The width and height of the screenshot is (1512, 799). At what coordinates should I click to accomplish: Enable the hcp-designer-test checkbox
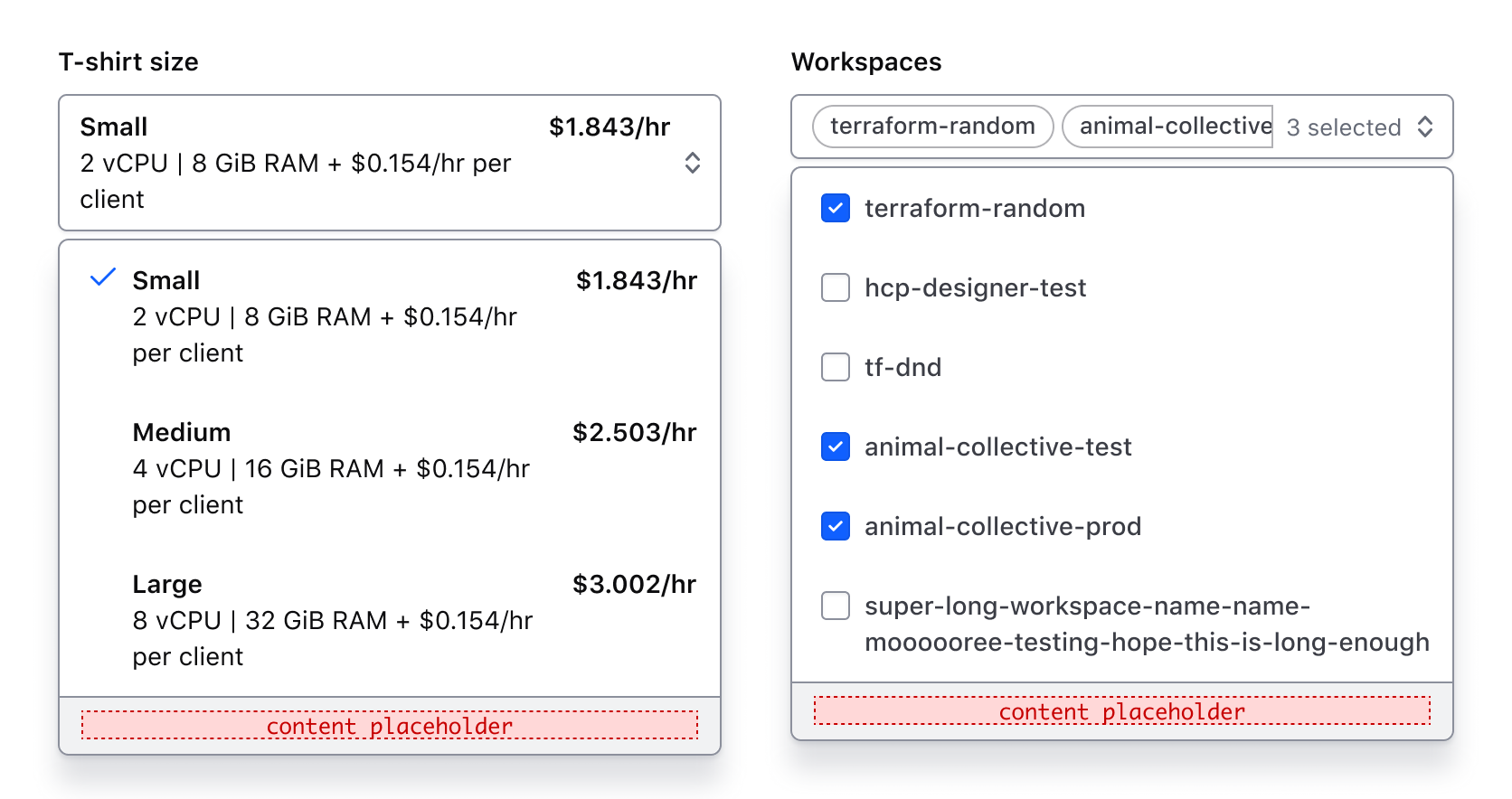pos(835,287)
